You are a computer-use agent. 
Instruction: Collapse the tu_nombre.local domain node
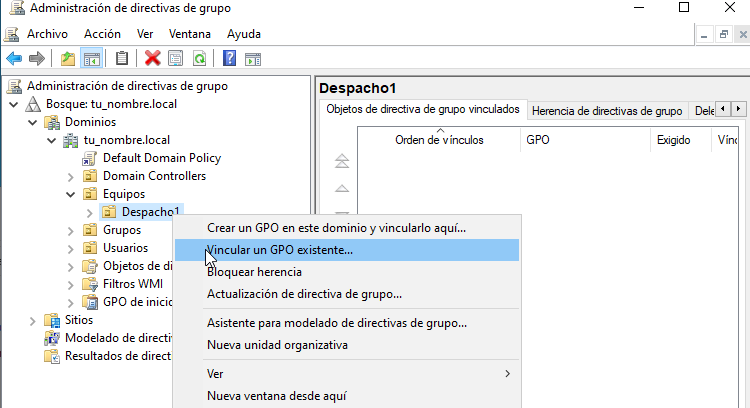pyautogui.click(x=52, y=141)
